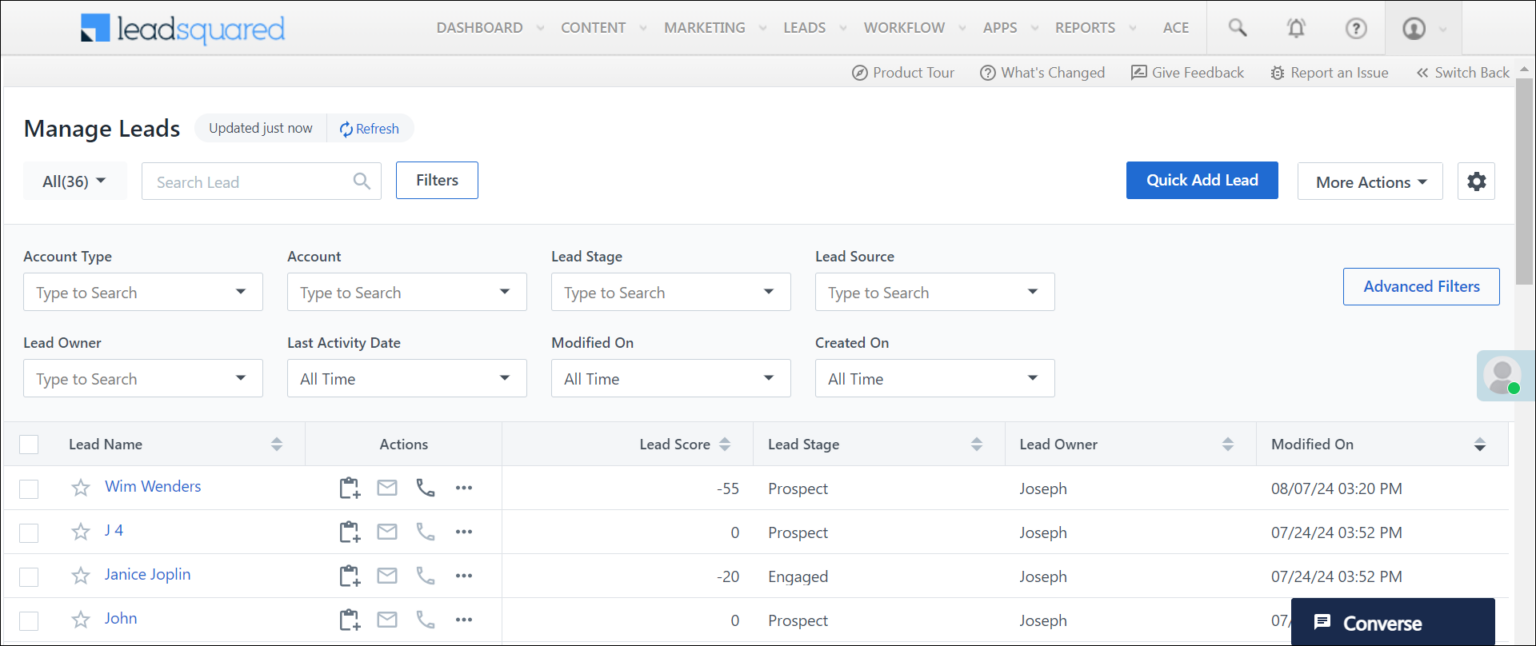Image resolution: width=1536 pixels, height=646 pixels.
Task: Open Janice Joplin's lead details
Action: pos(147,575)
